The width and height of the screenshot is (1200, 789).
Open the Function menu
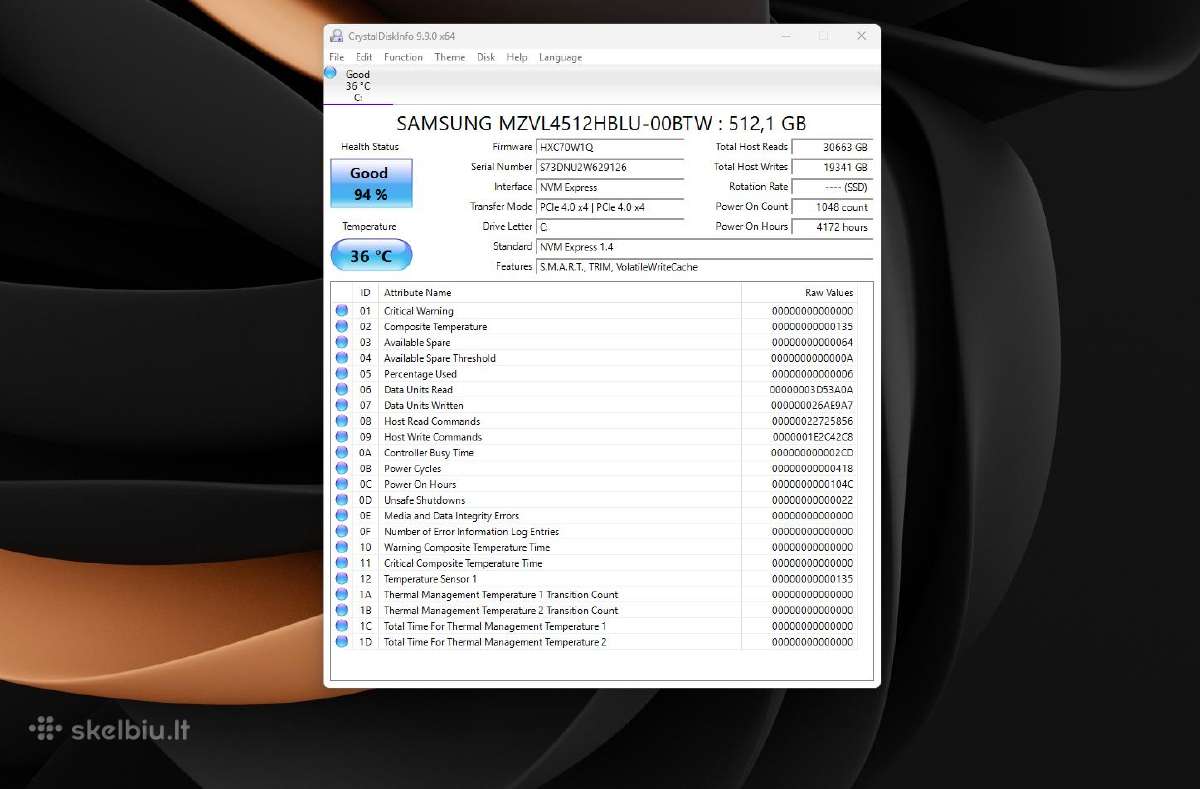[x=403, y=57]
